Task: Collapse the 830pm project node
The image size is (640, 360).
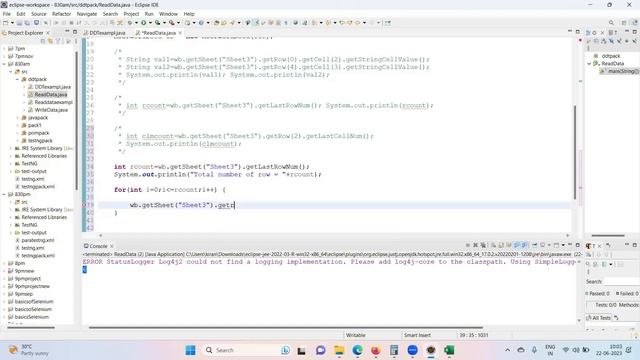Action: point(4,194)
